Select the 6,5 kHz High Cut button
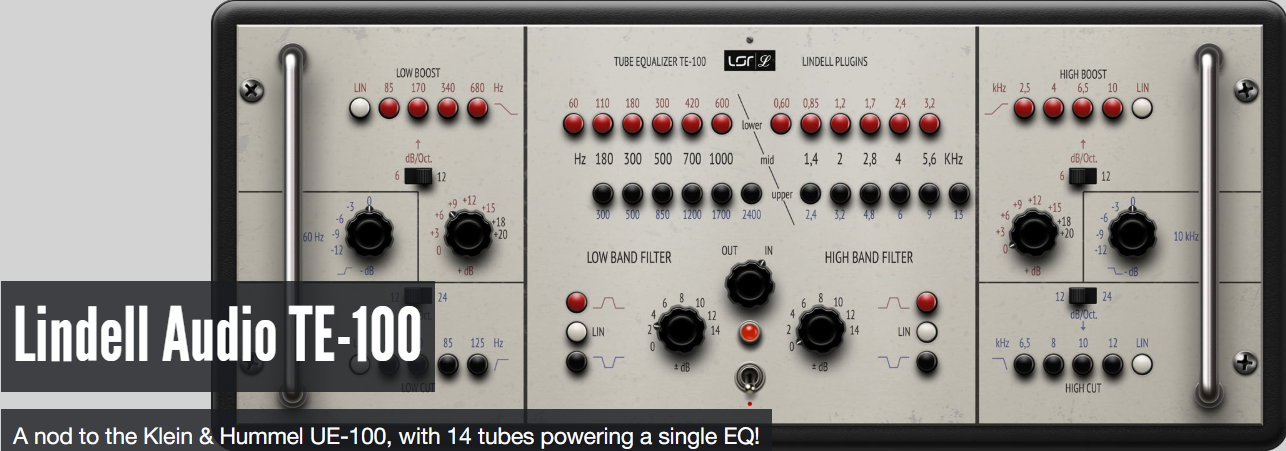 click(1024, 366)
